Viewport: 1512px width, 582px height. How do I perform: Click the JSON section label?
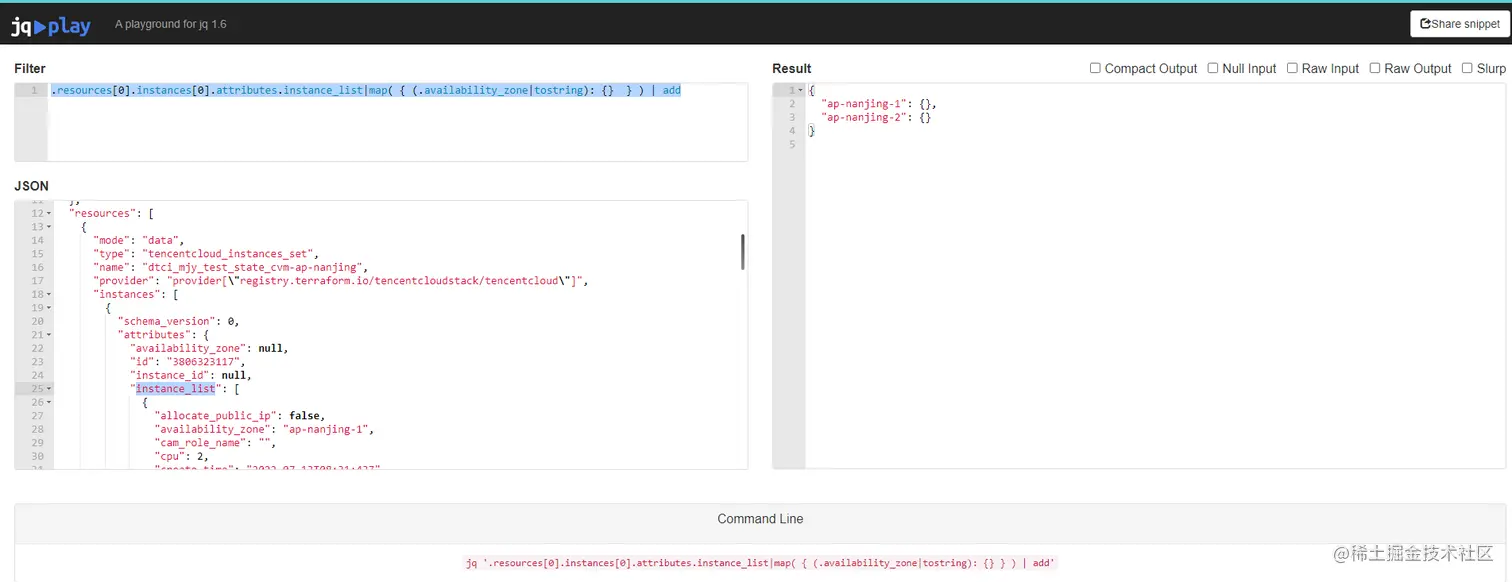31,186
